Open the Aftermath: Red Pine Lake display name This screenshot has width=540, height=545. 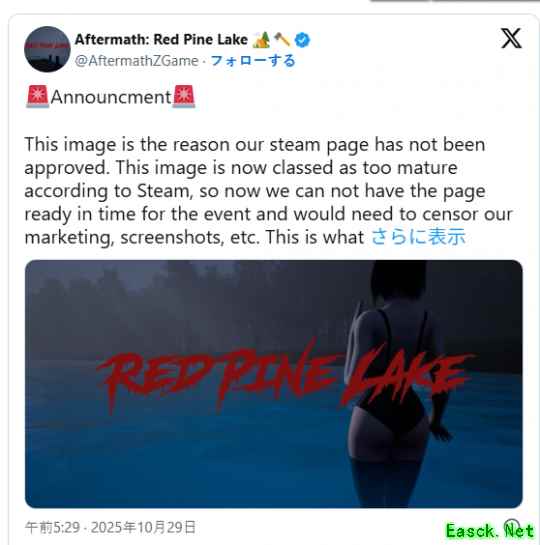click(x=161, y=40)
